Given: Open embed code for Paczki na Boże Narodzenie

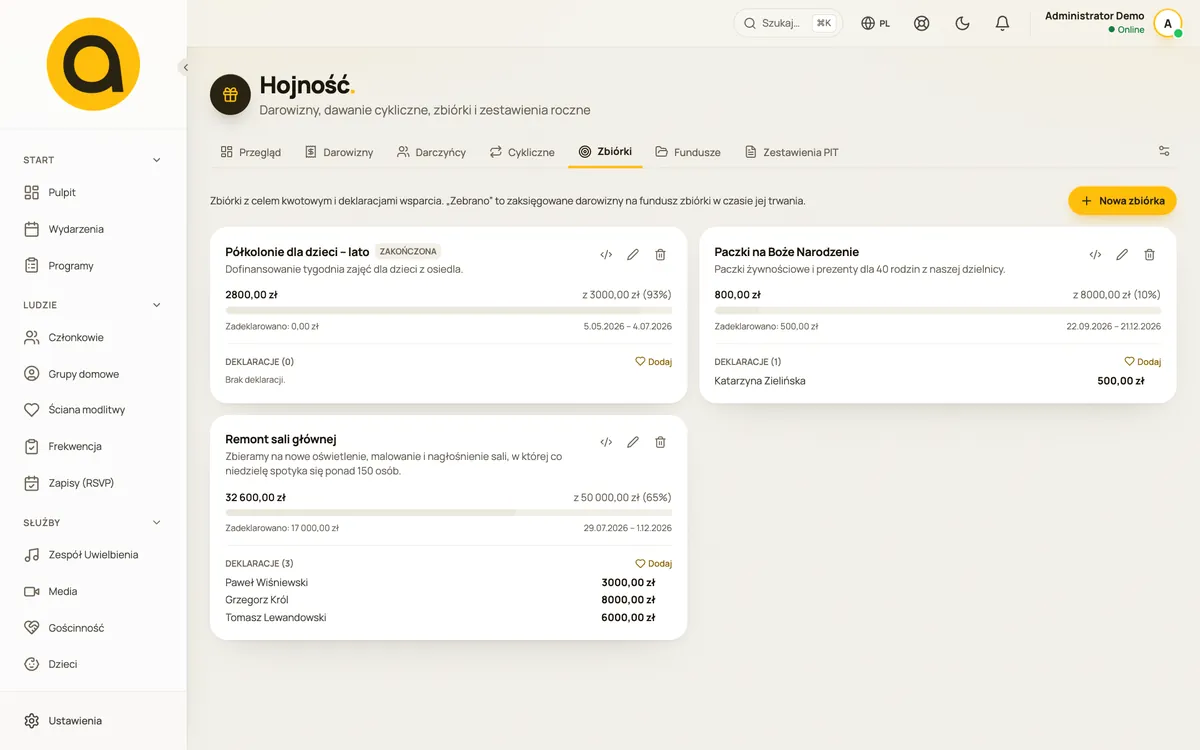Looking at the screenshot, I should 1095,255.
